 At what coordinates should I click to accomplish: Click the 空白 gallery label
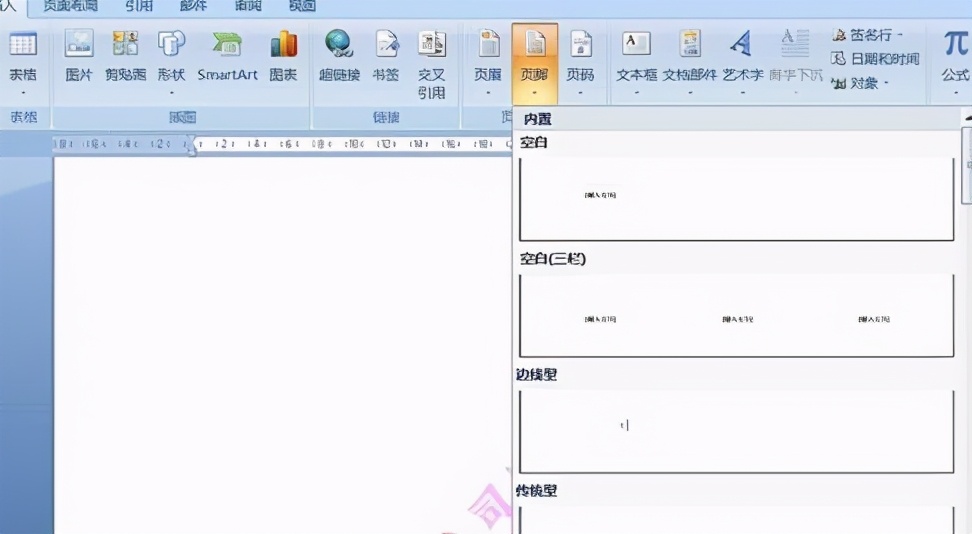(533, 143)
